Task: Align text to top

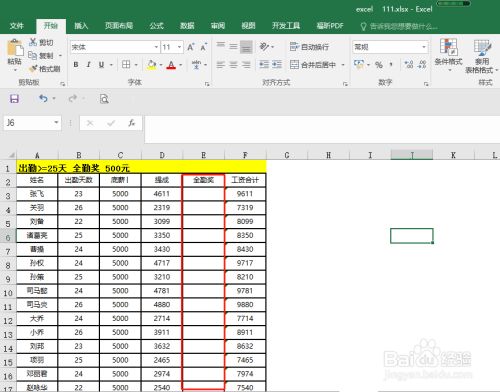Action: [x=220, y=46]
